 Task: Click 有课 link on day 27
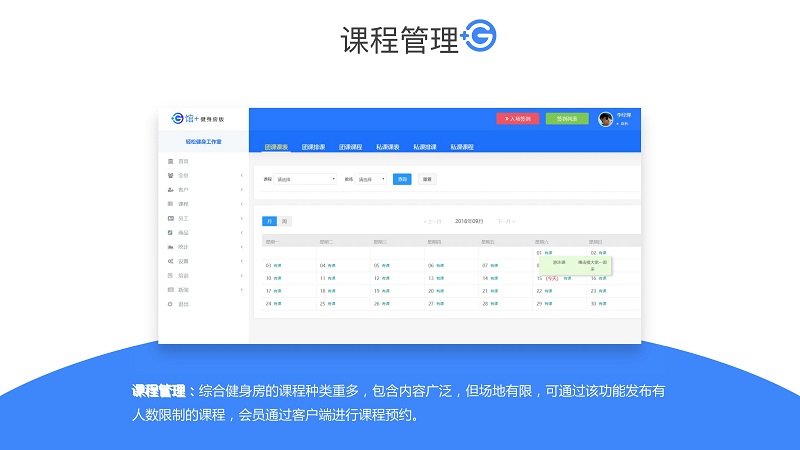coord(440,304)
